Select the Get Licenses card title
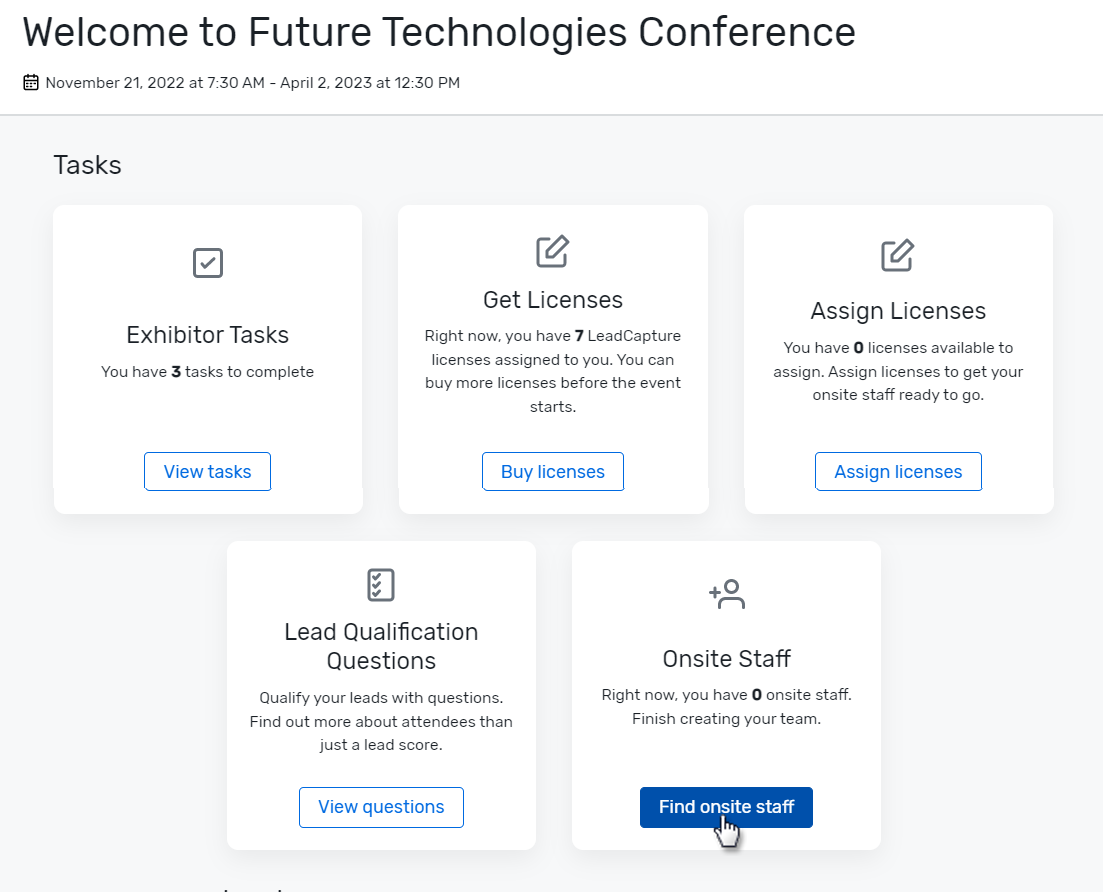The image size is (1103, 892). (x=552, y=300)
